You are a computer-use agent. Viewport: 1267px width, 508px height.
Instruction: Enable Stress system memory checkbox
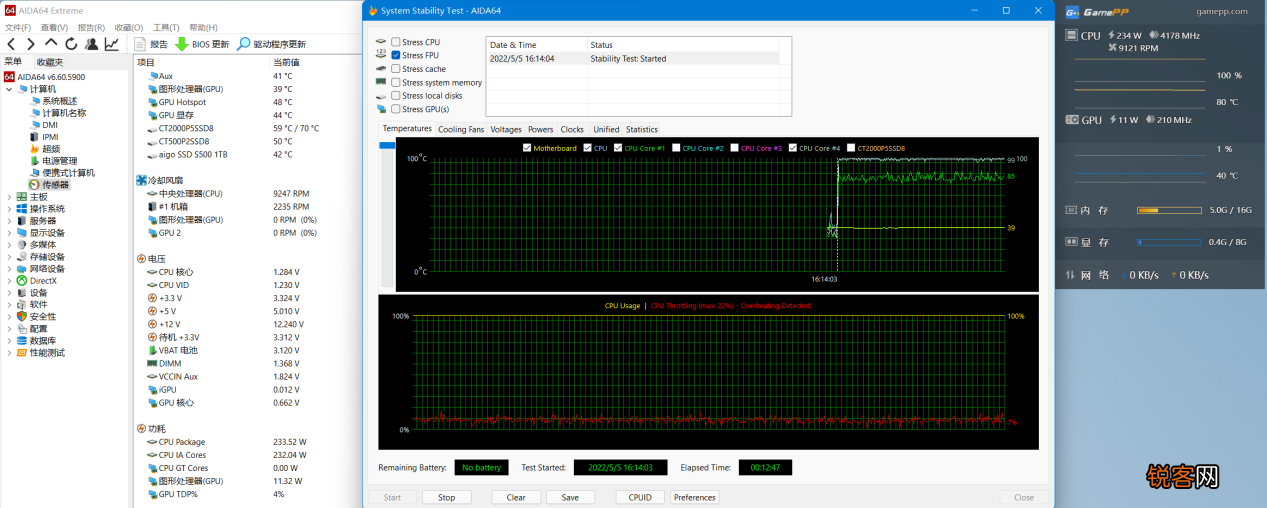[396, 82]
